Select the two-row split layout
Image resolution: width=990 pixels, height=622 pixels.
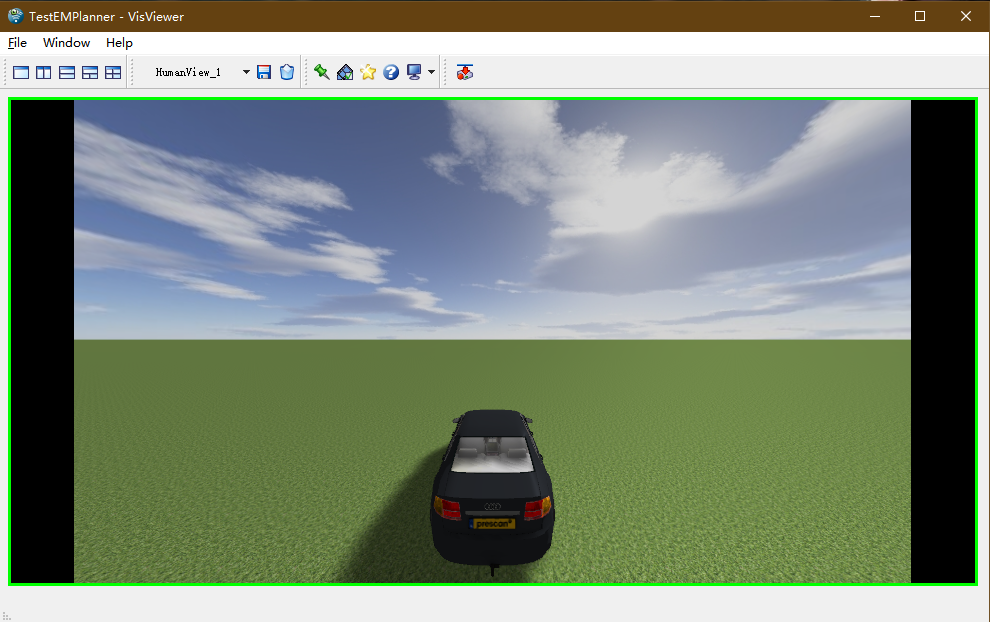point(67,73)
